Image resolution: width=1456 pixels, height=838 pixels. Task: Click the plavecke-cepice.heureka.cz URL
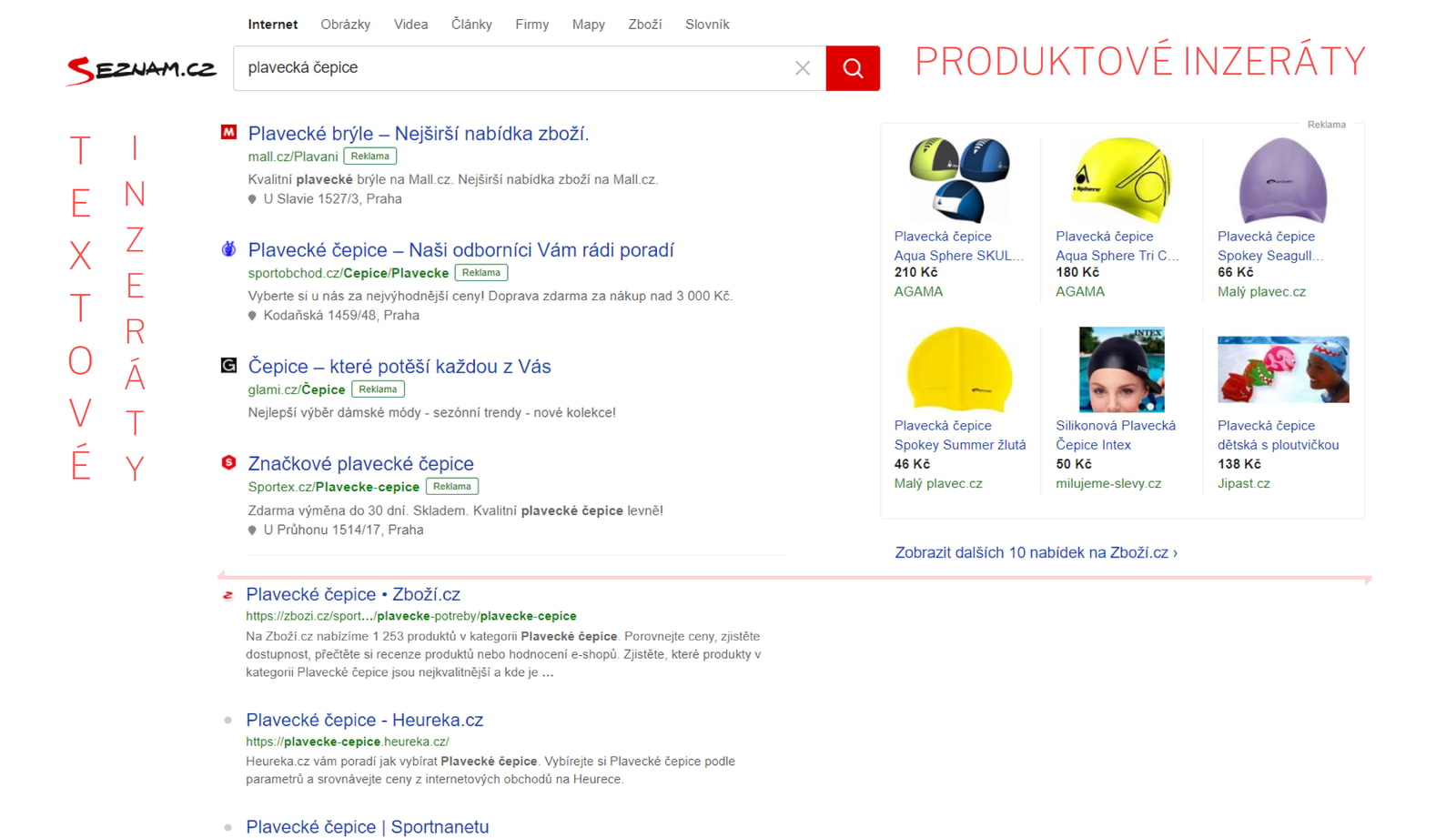[348, 742]
